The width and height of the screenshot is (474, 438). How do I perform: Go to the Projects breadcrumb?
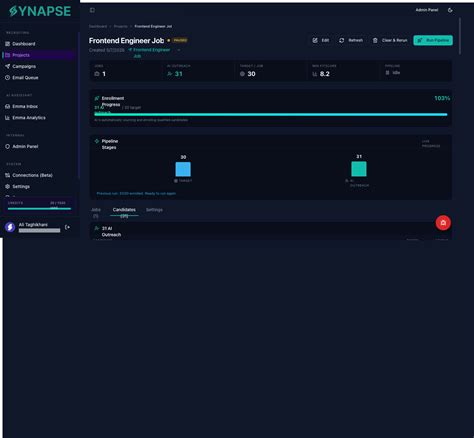pyautogui.click(x=121, y=26)
